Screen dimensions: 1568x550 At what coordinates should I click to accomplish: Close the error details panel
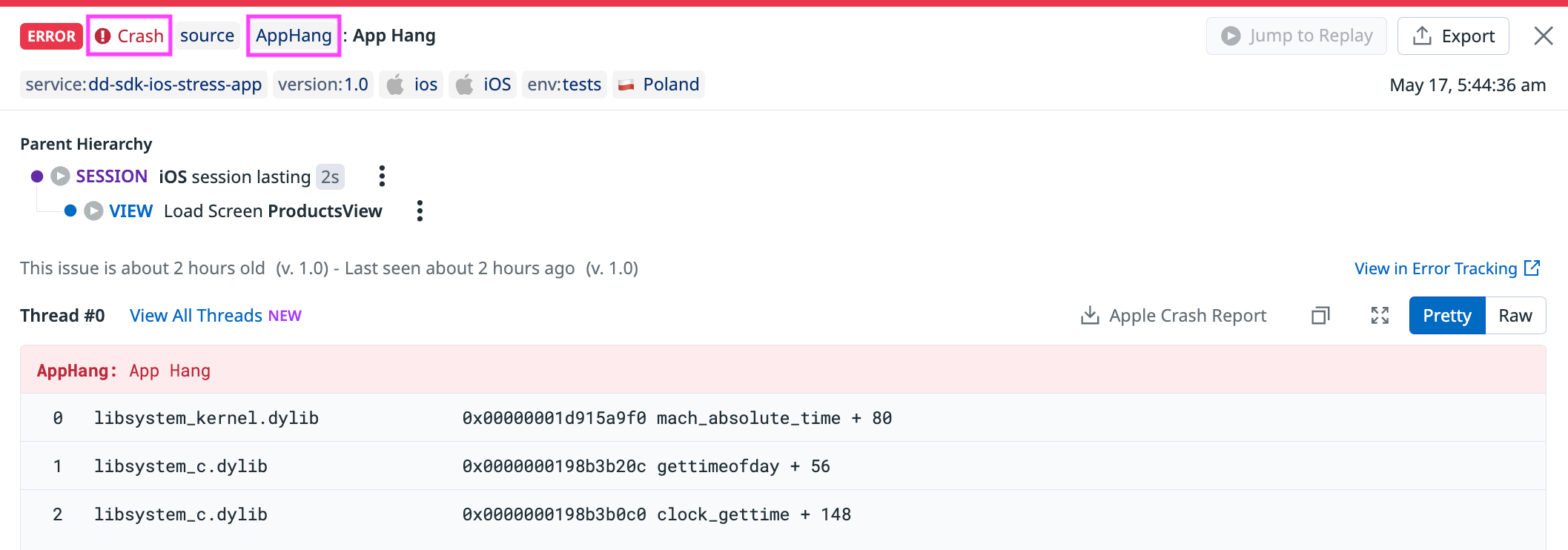[x=1543, y=36]
